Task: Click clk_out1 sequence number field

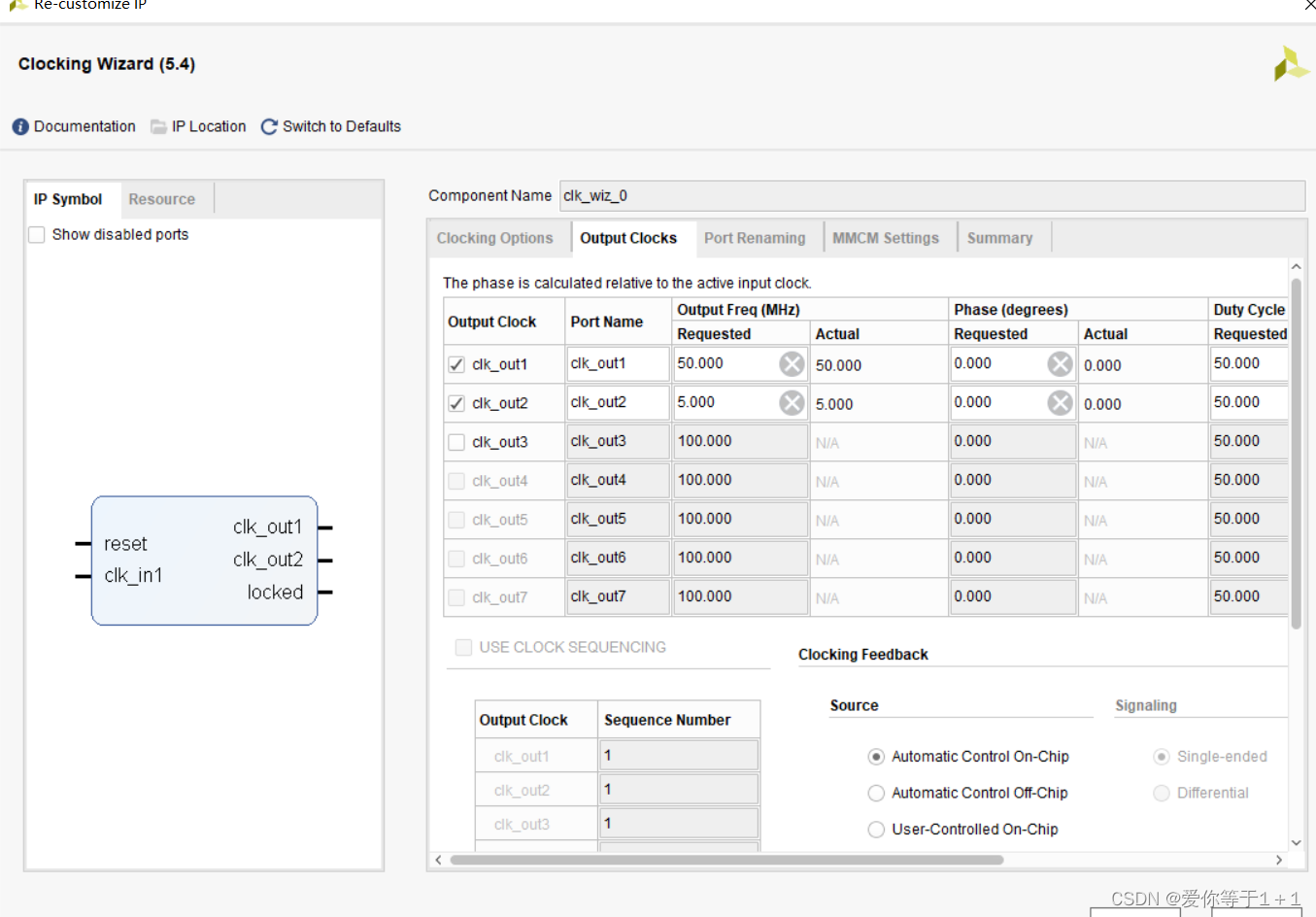Action: [x=679, y=756]
